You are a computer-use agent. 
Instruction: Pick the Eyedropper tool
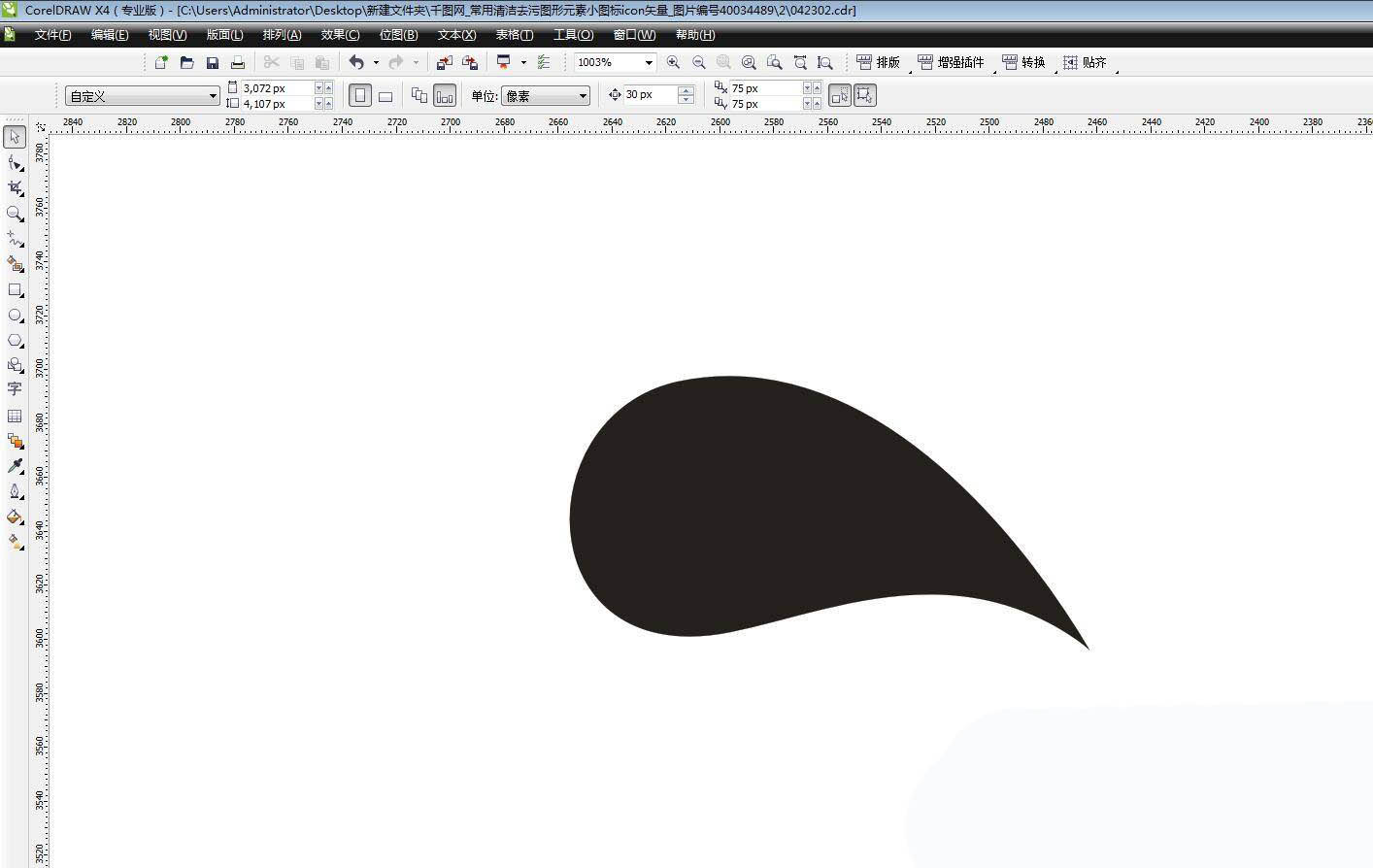15,465
